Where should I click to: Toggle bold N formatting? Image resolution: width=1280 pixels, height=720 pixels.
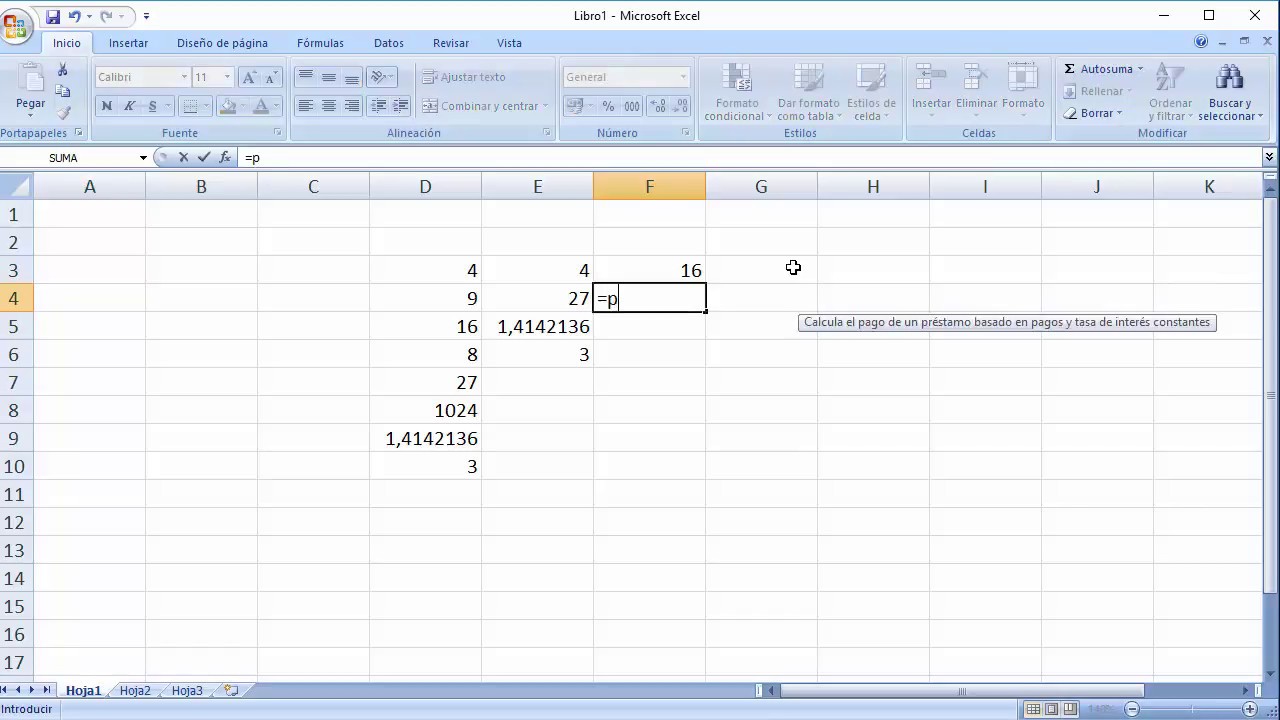(x=107, y=106)
